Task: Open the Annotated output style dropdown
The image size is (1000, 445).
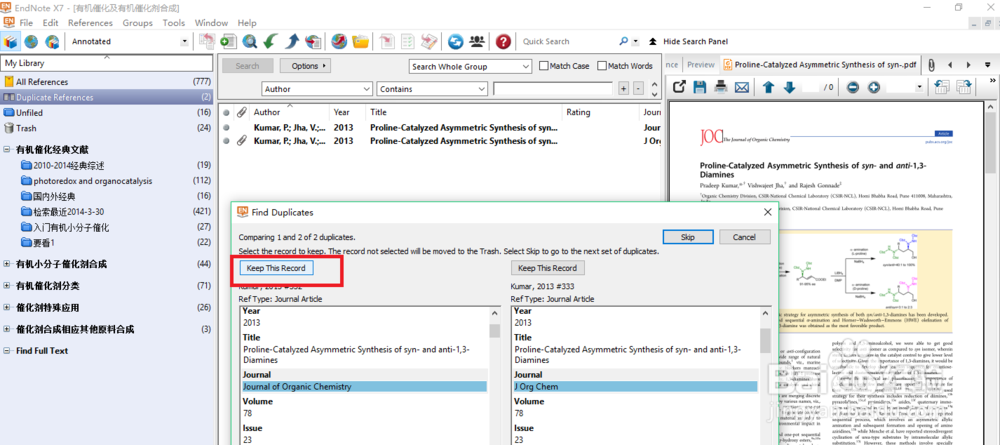Action: [184, 41]
